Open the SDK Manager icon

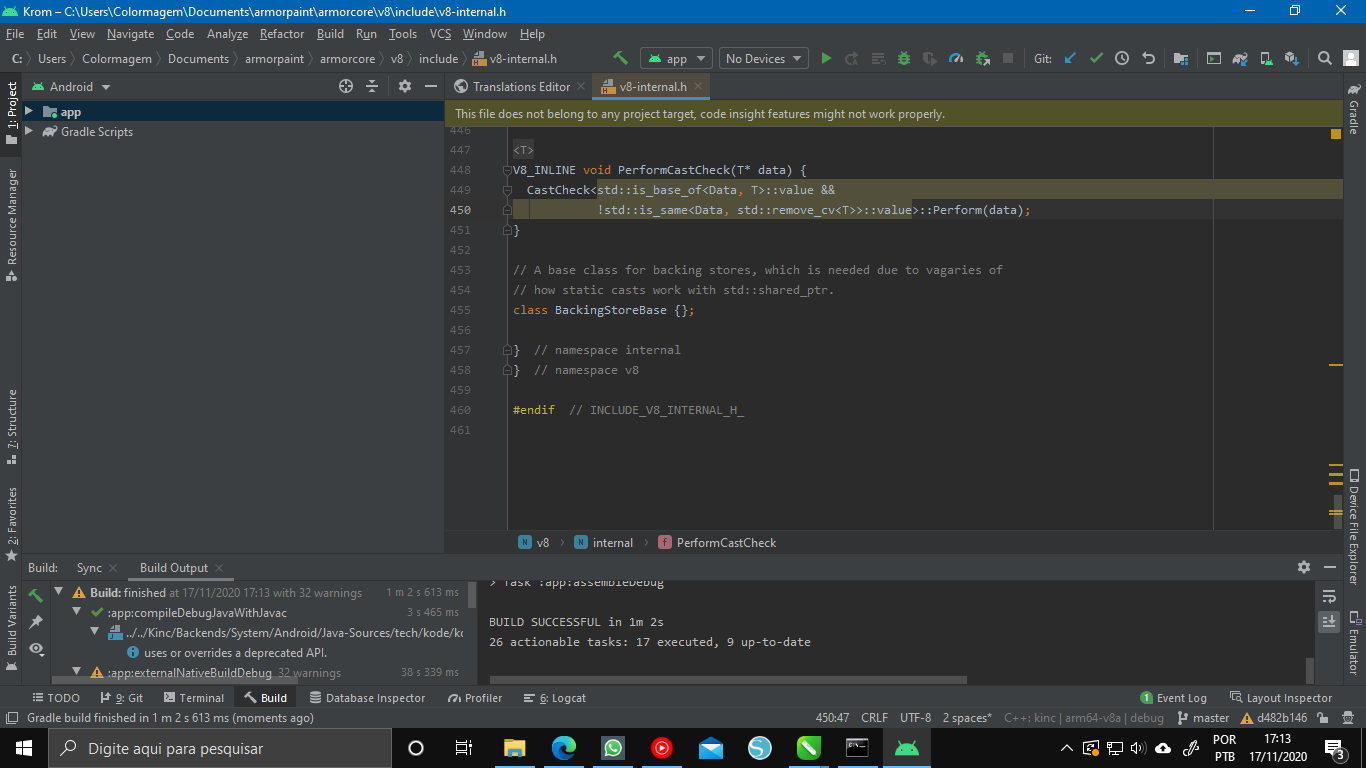(1292, 58)
